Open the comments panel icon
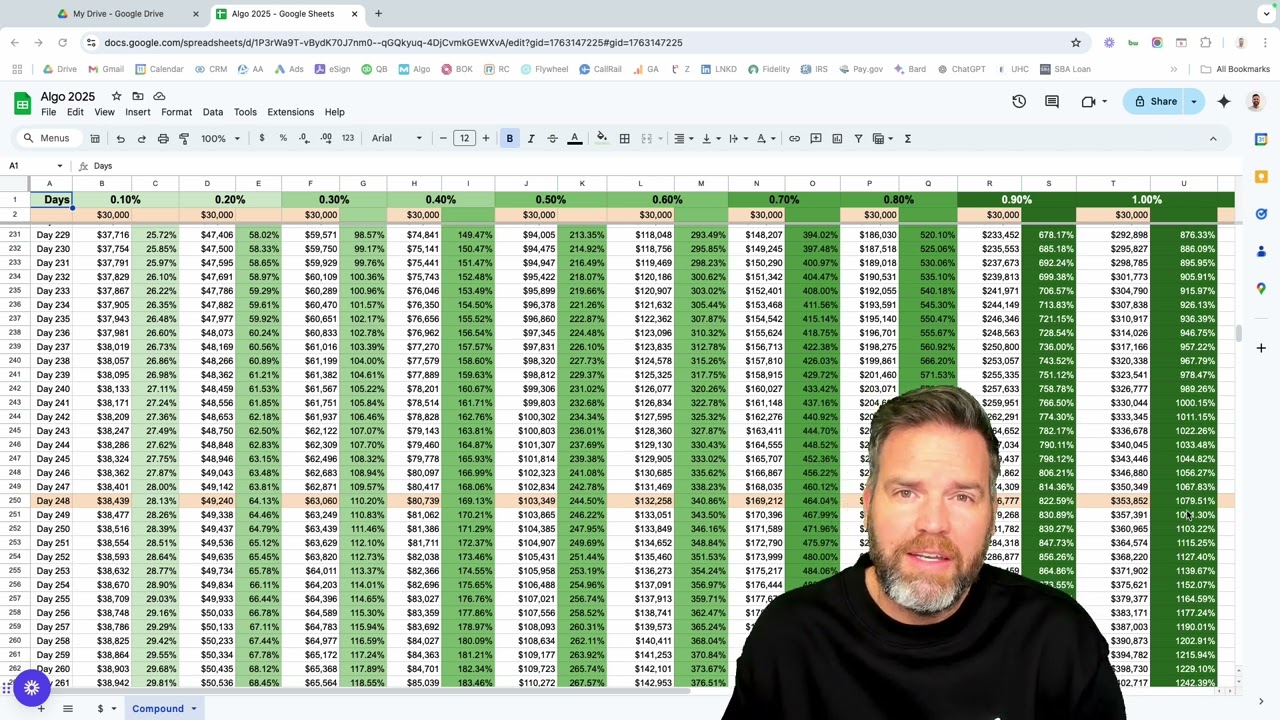This screenshot has height=720, width=1280. tap(1052, 101)
